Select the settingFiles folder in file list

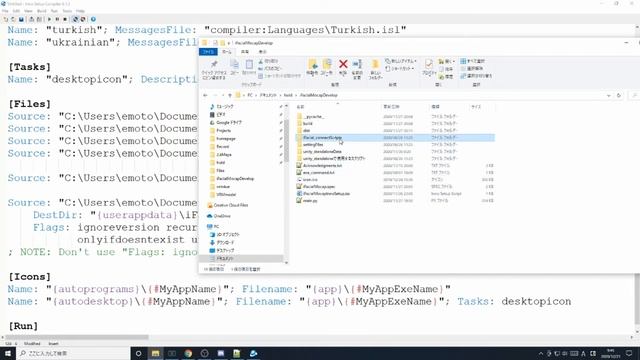313,144
